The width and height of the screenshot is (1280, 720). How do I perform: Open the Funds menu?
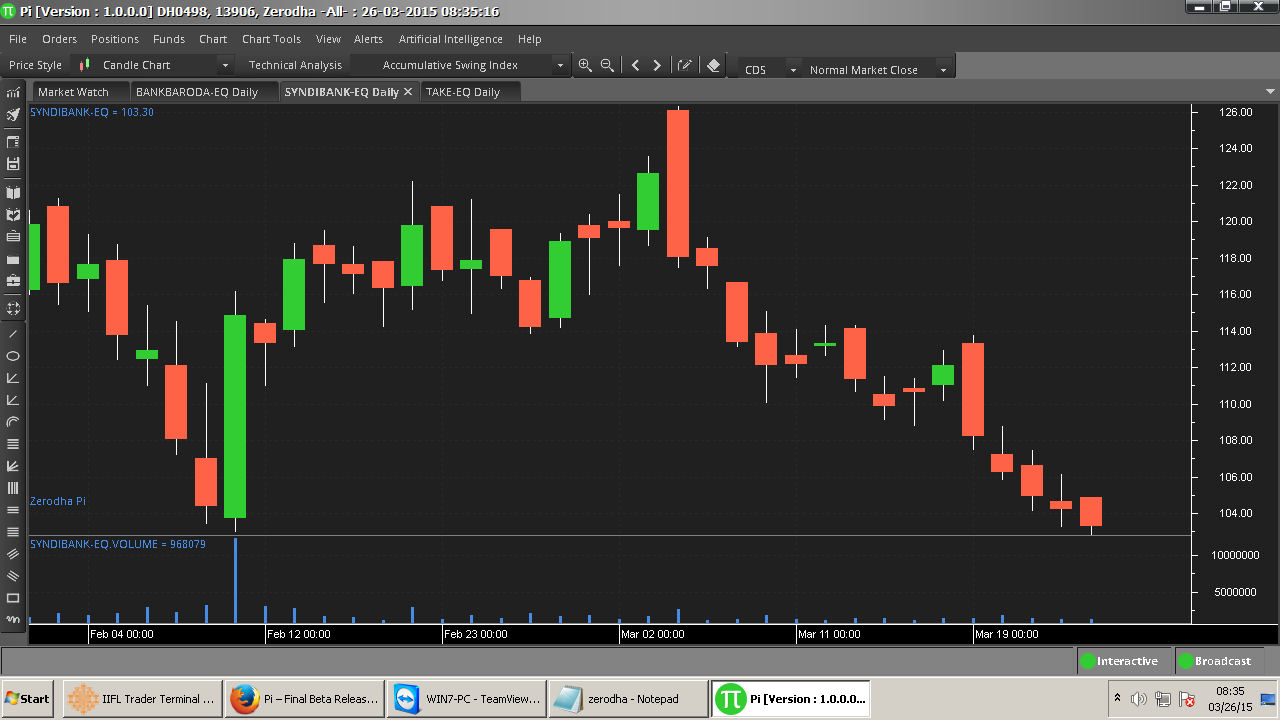pyautogui.click(x=169, y=39)
